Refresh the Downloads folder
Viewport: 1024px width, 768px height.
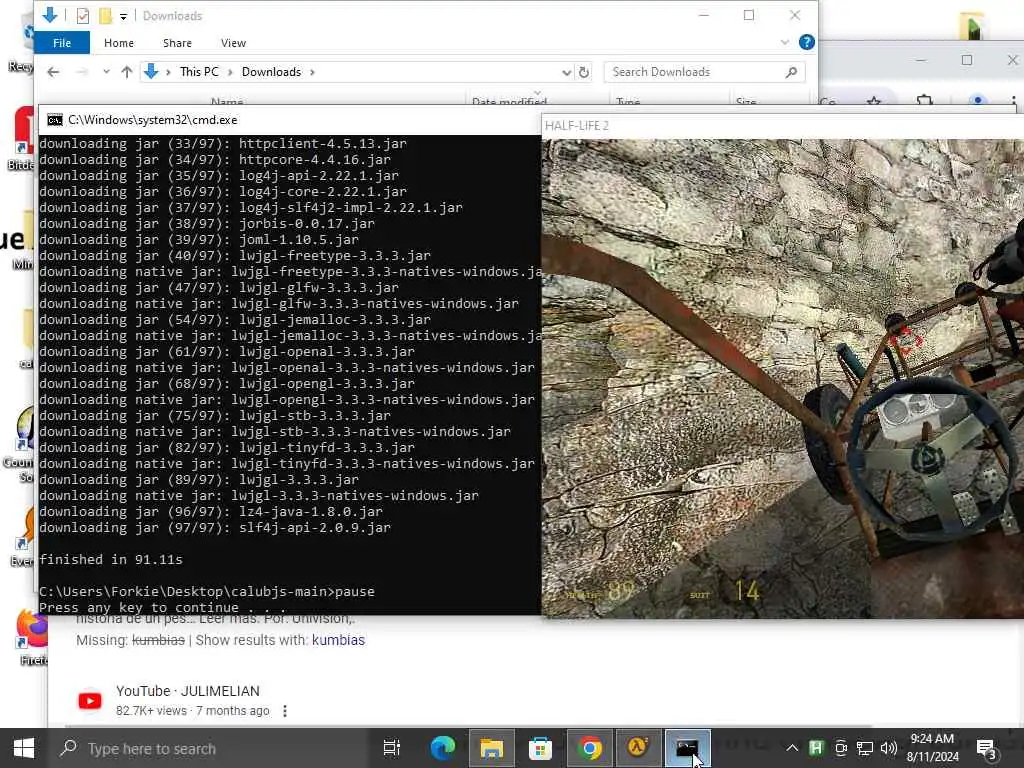click(584, 72)
